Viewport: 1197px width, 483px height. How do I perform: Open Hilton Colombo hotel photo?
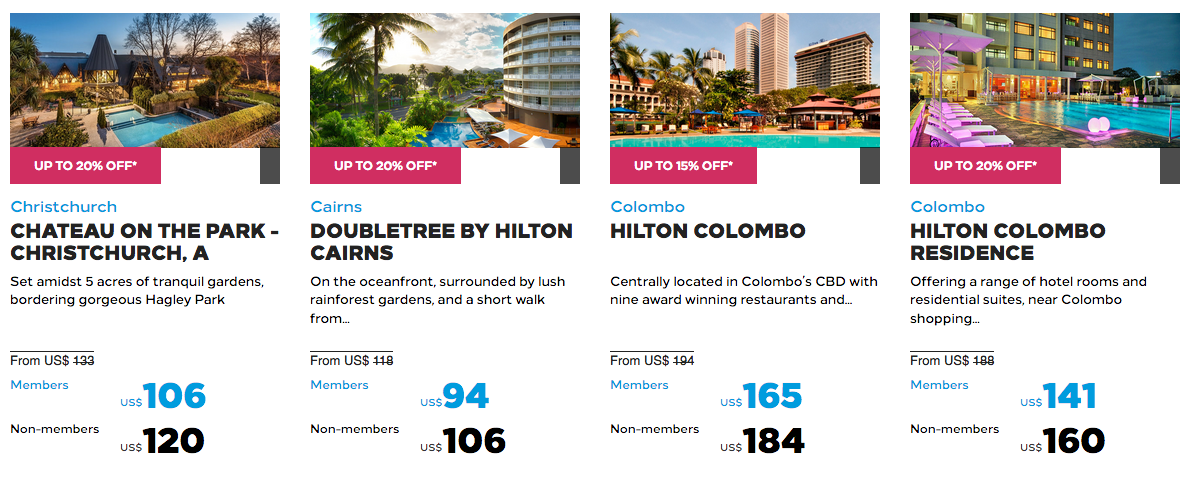[745, 80]
